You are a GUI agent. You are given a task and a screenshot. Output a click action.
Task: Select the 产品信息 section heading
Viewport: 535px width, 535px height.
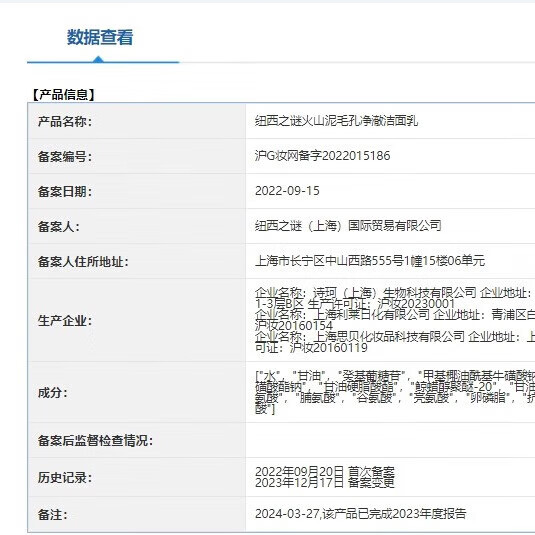tap(63, 95)
